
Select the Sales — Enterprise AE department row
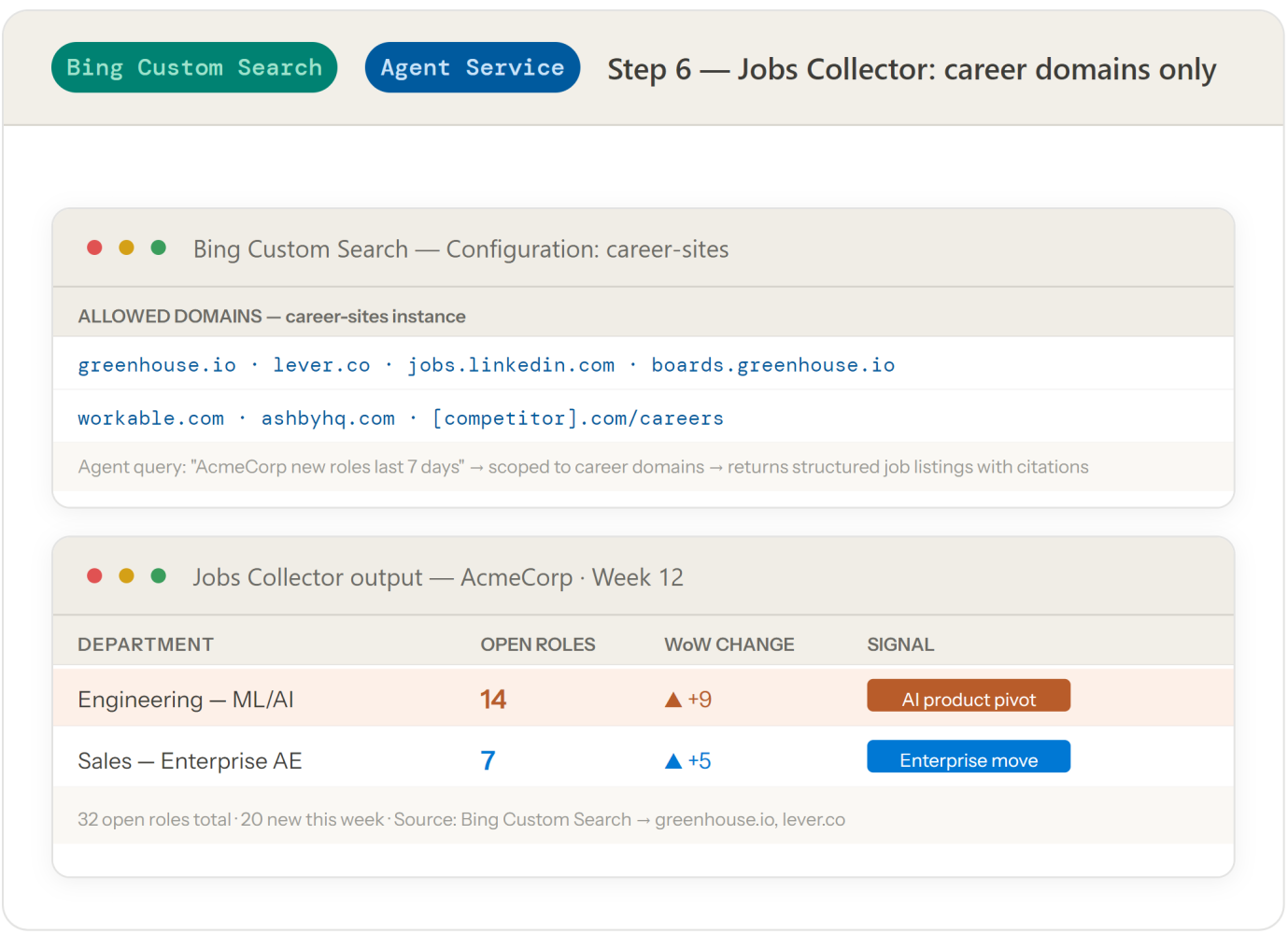pos(644,757)
